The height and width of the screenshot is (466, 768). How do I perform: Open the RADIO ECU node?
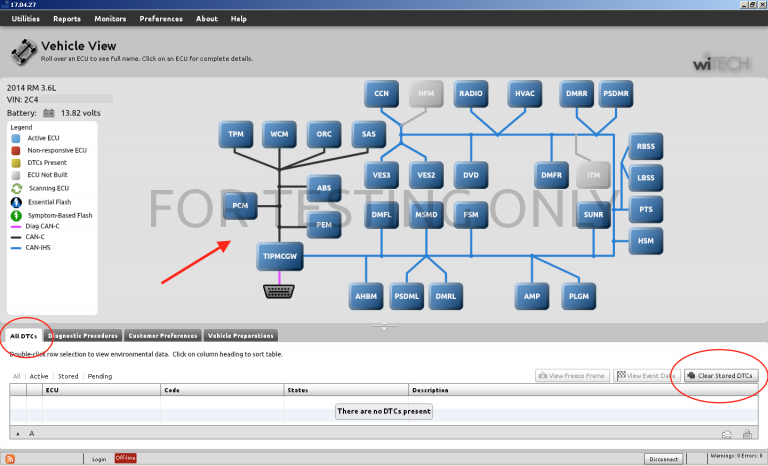pyautogui.click(x=471, y=94)
